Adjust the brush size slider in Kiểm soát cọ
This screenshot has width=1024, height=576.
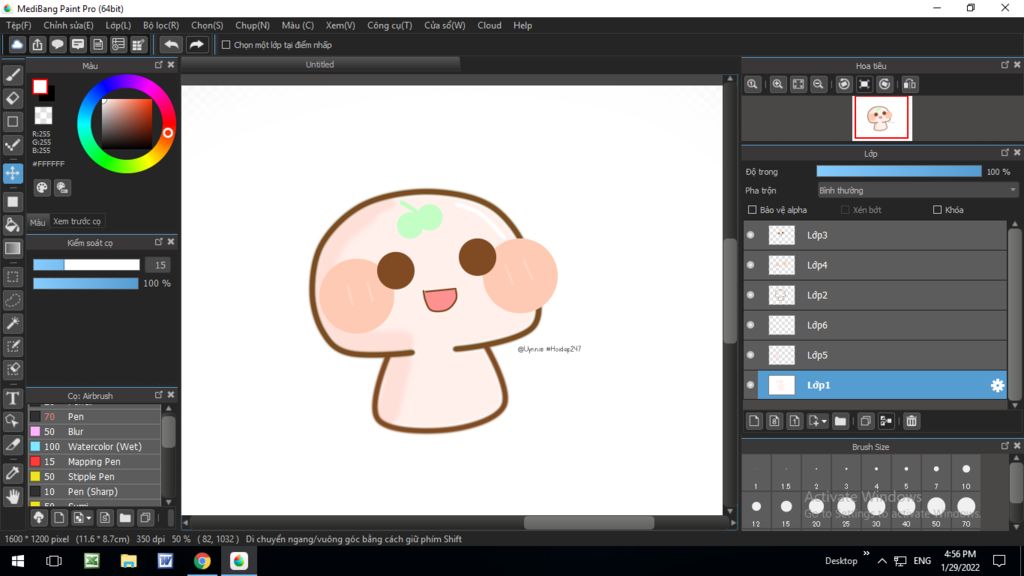(x=86, y=264)
